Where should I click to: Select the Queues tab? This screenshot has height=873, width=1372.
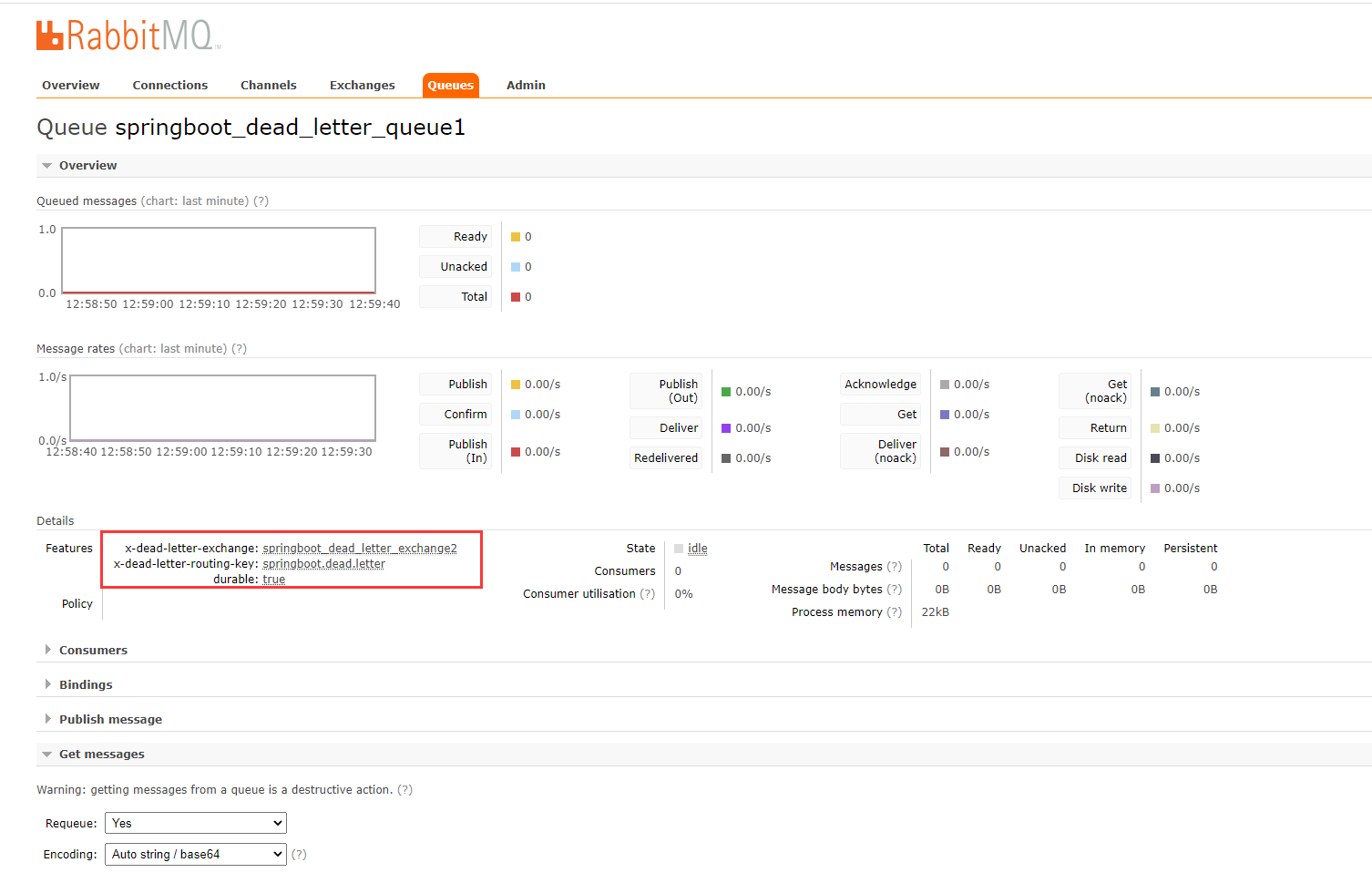450,85
